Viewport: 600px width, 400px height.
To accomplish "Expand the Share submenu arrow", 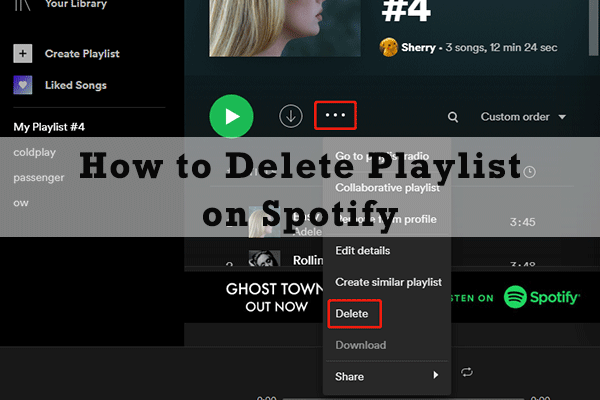I will 434,376.
